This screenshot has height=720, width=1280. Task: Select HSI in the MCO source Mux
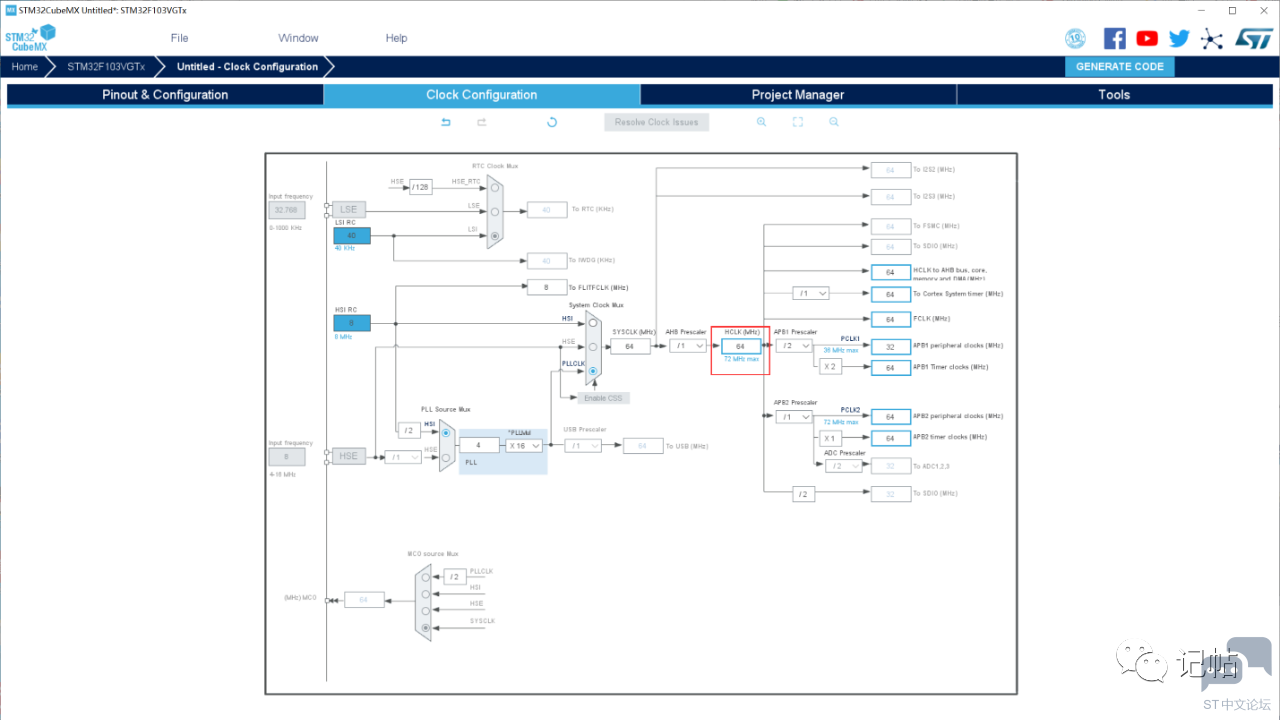(426, 593)
